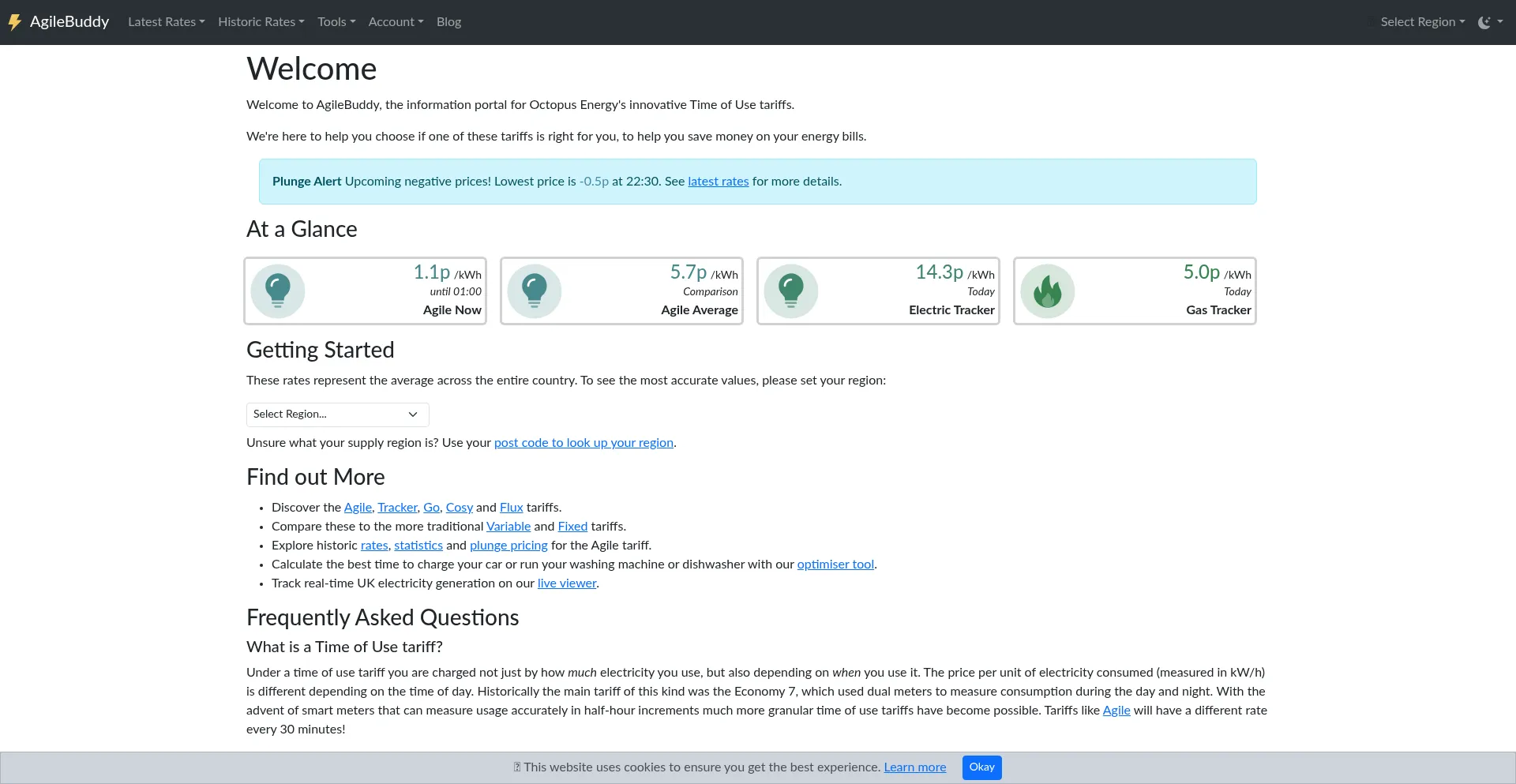Open the Blog page
This screenshot has height=784, width=1516.
[448, 22]
